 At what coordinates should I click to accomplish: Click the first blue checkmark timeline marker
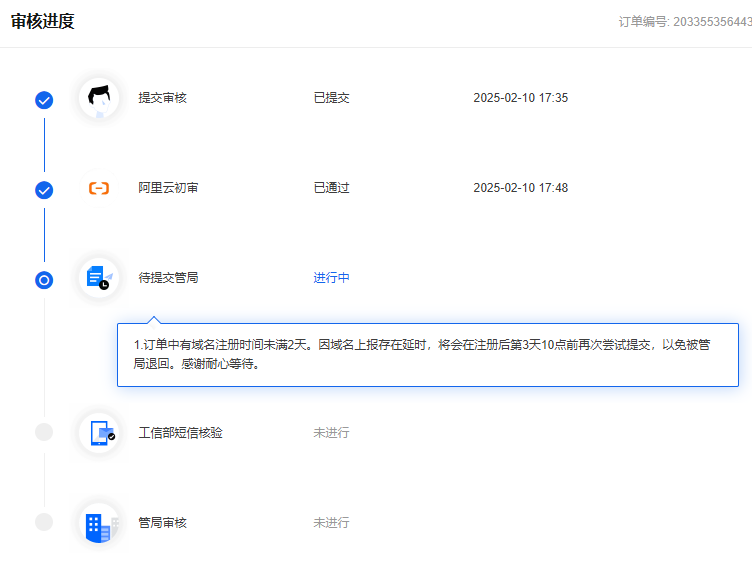click(x=44, y=100)
